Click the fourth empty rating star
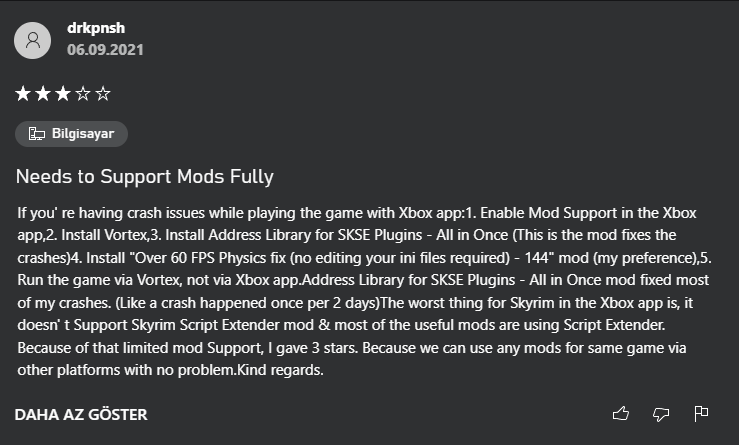 pos(83,94)
